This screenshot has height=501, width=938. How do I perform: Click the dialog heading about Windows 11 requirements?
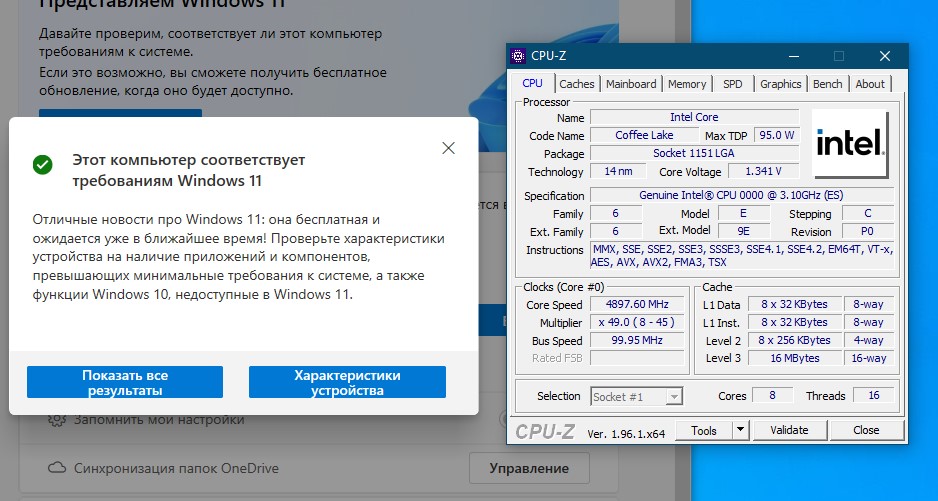[188, 170]
